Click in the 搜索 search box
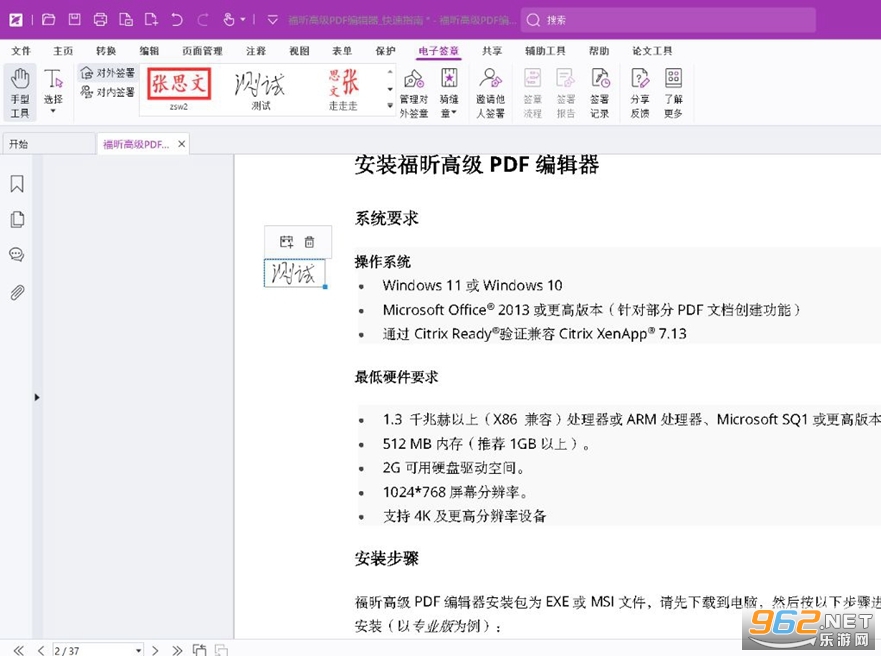881x656 pixels. [667, 20]
